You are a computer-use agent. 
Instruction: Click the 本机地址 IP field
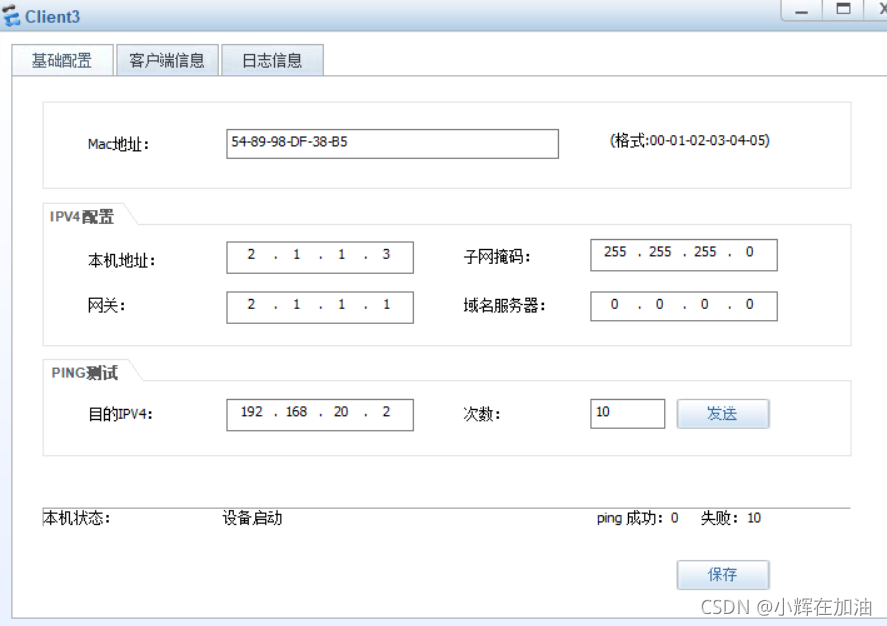click(320, 257)
